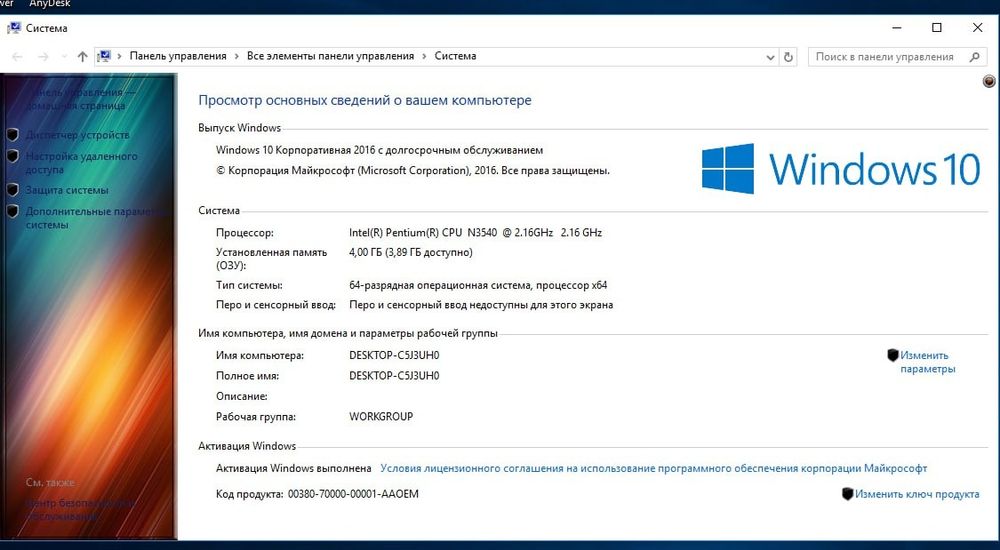Click the Back navigation arrow

(17, 57)
